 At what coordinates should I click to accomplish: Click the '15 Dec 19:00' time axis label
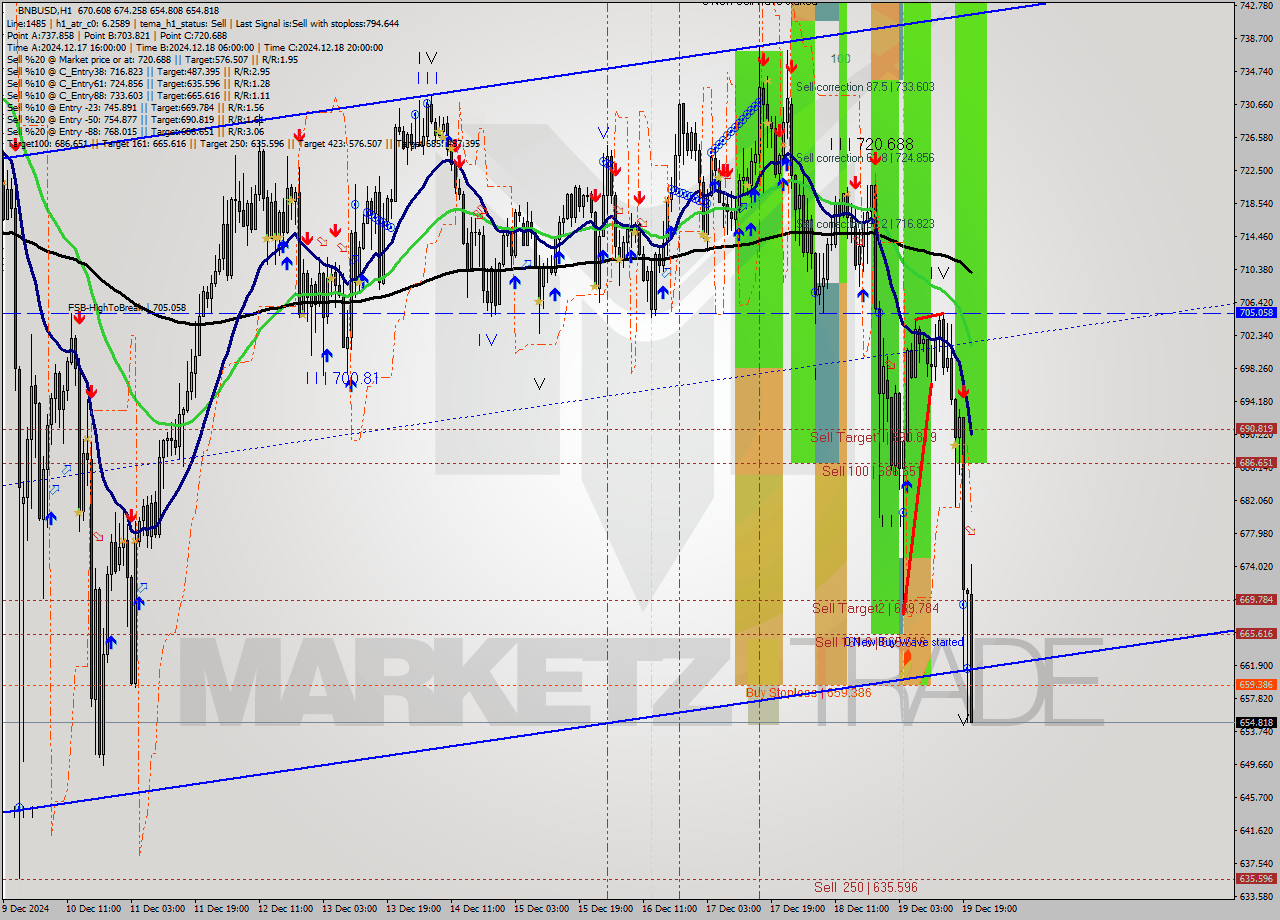click(605, 909)
